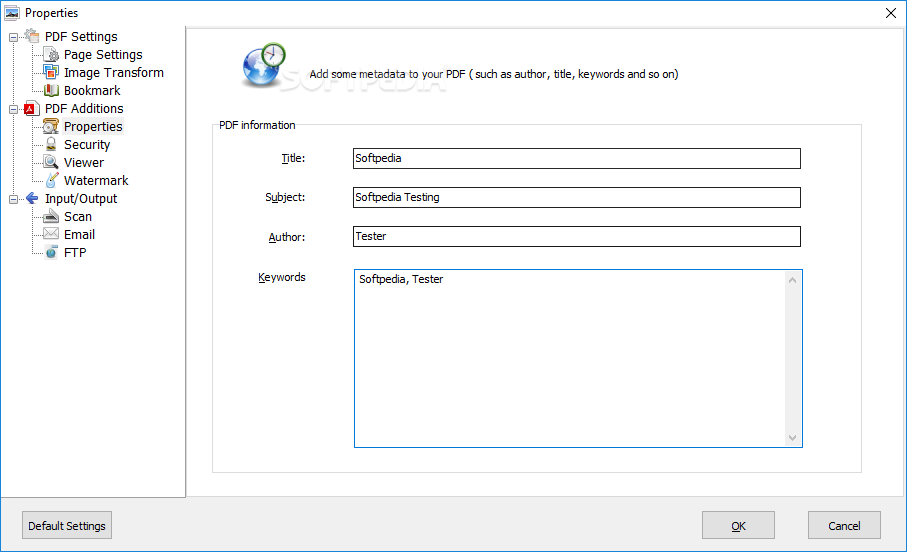Select the PDF Settings tree item

81,36
